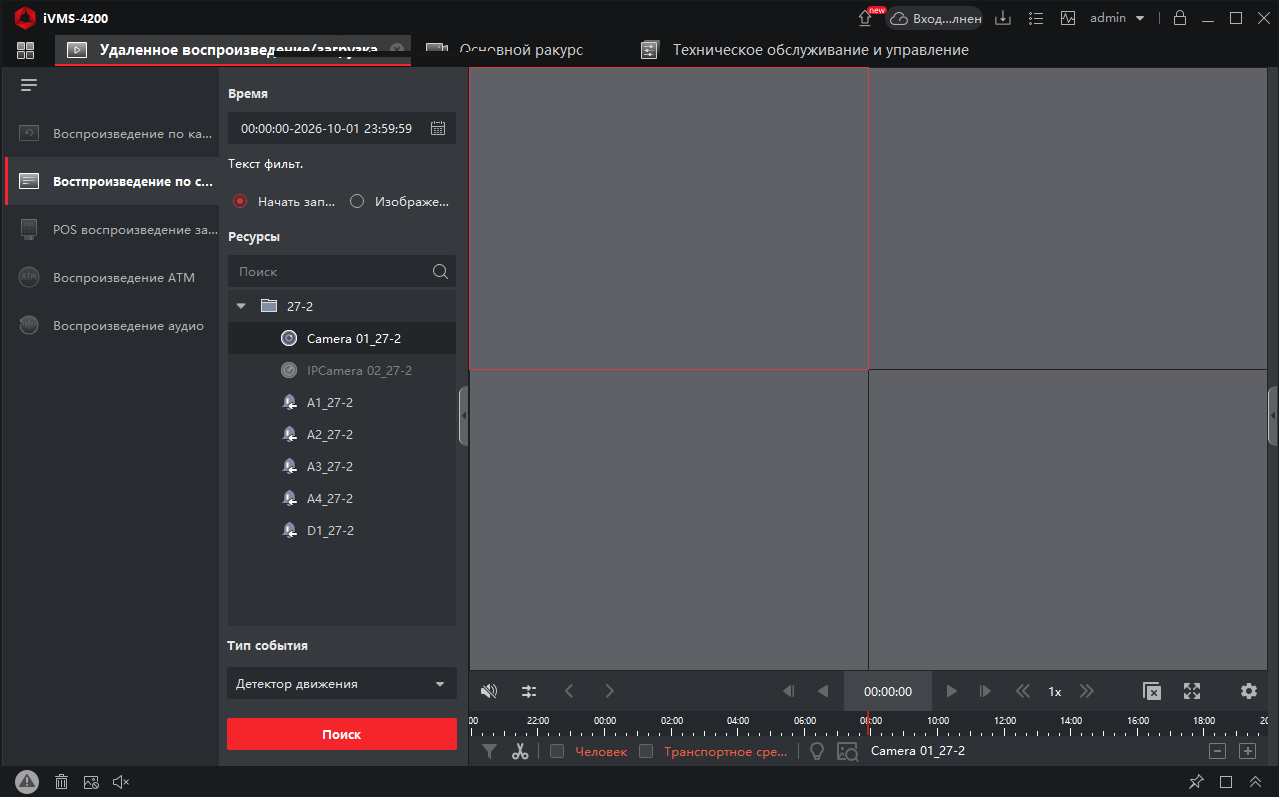Click the red 'Поиск' button
Image resolution: width=1279 pixels, height=797 pixels.
342,734
